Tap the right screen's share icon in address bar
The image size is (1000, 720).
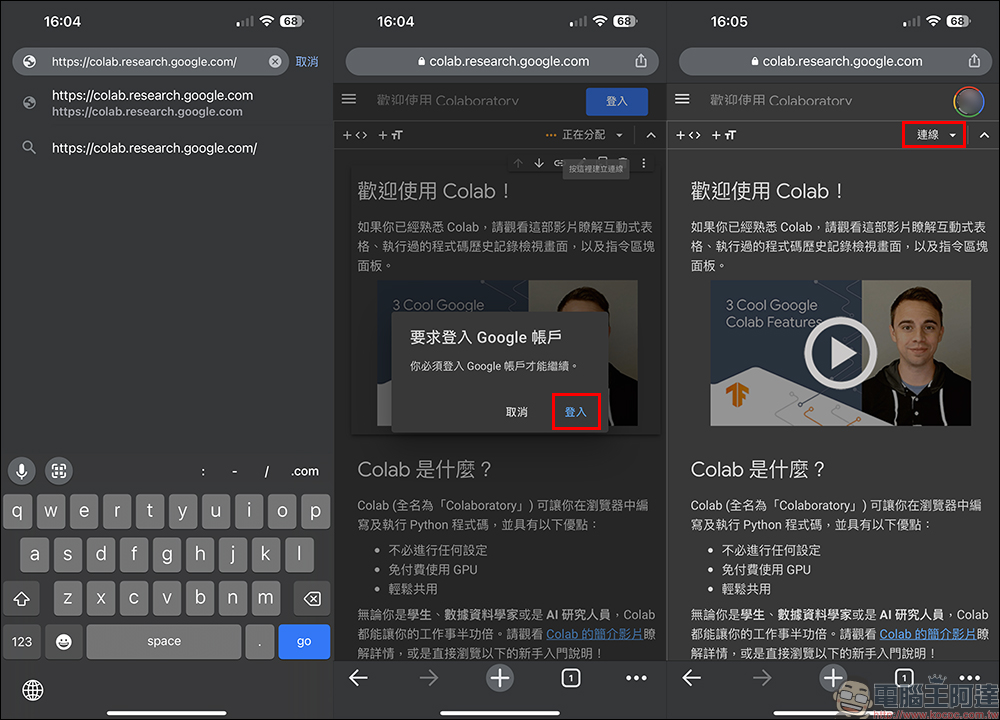click(x=974, y=61)
